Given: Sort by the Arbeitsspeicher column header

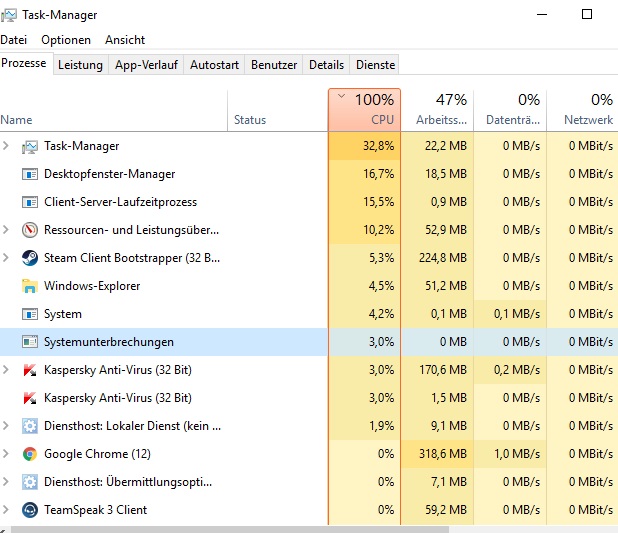Looking at the screenshot, I should (437, 110).
